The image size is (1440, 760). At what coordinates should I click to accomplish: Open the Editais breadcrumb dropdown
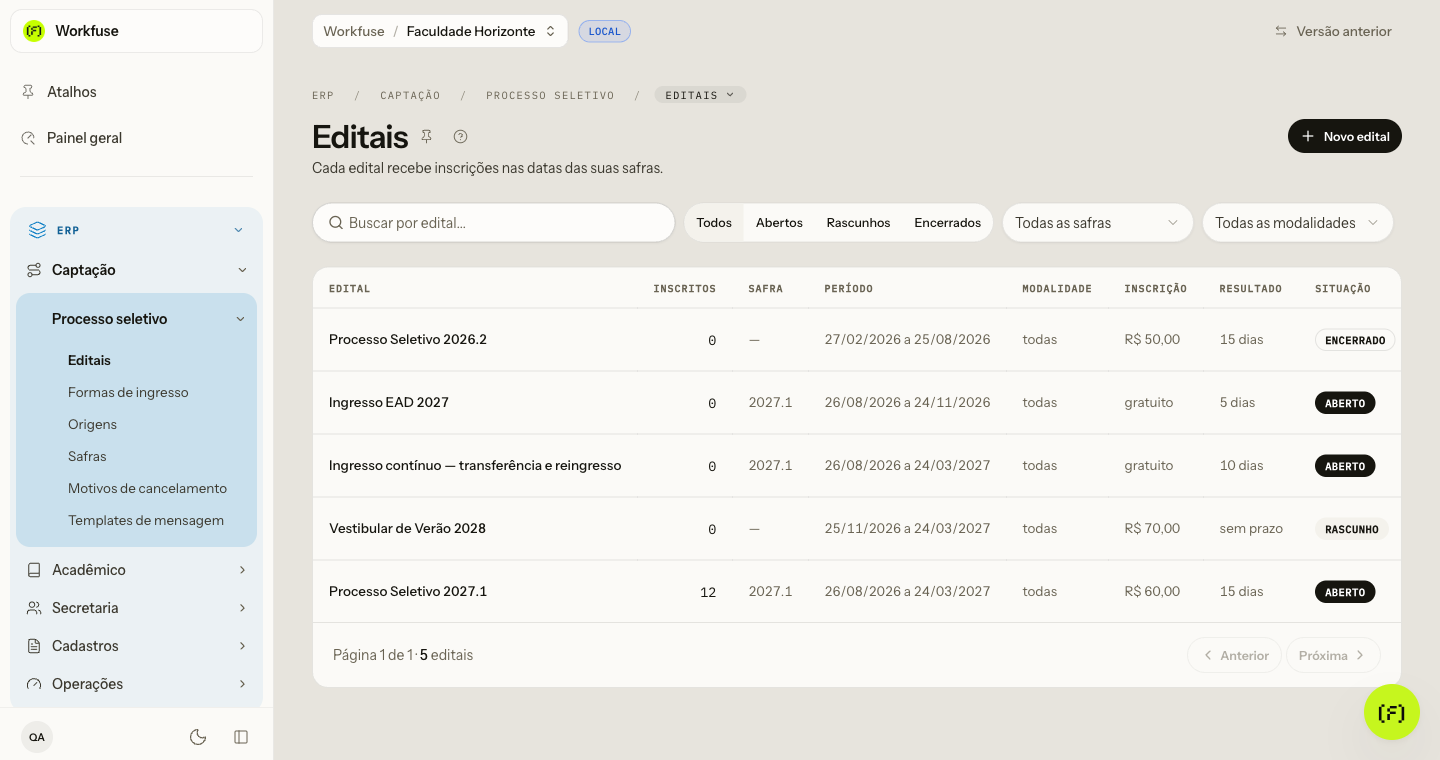tap(700, 95)
